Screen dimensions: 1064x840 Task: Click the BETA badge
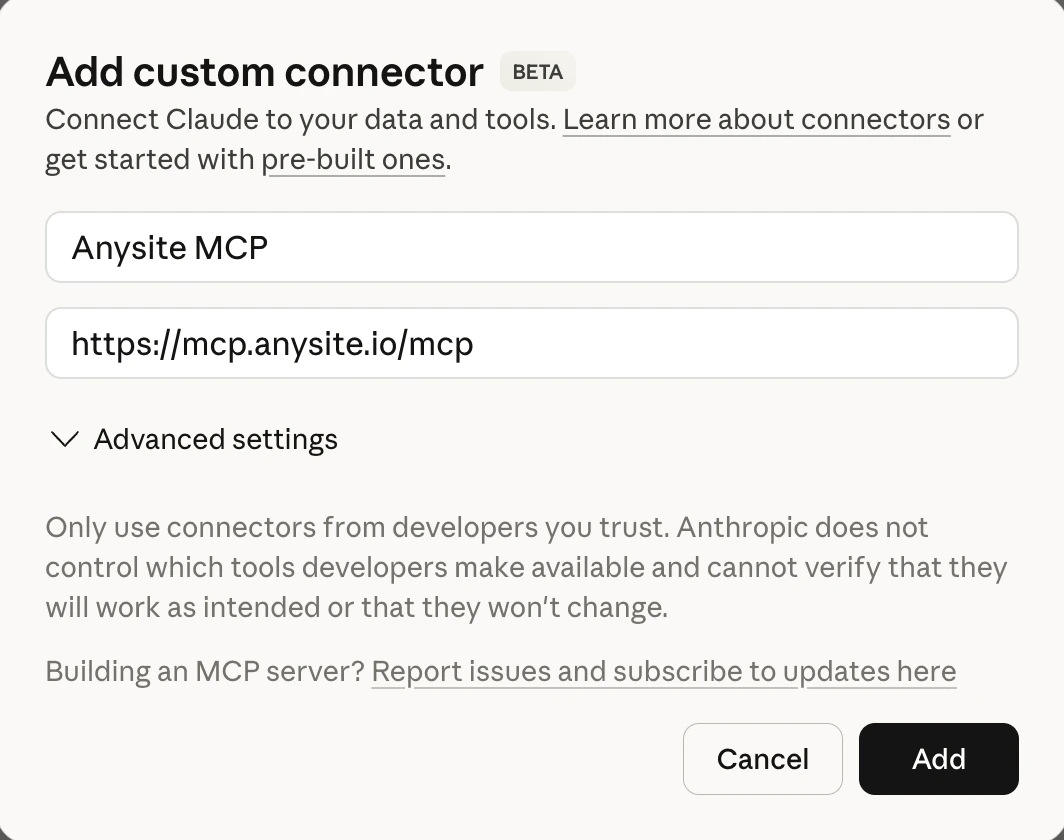point(537,71)
